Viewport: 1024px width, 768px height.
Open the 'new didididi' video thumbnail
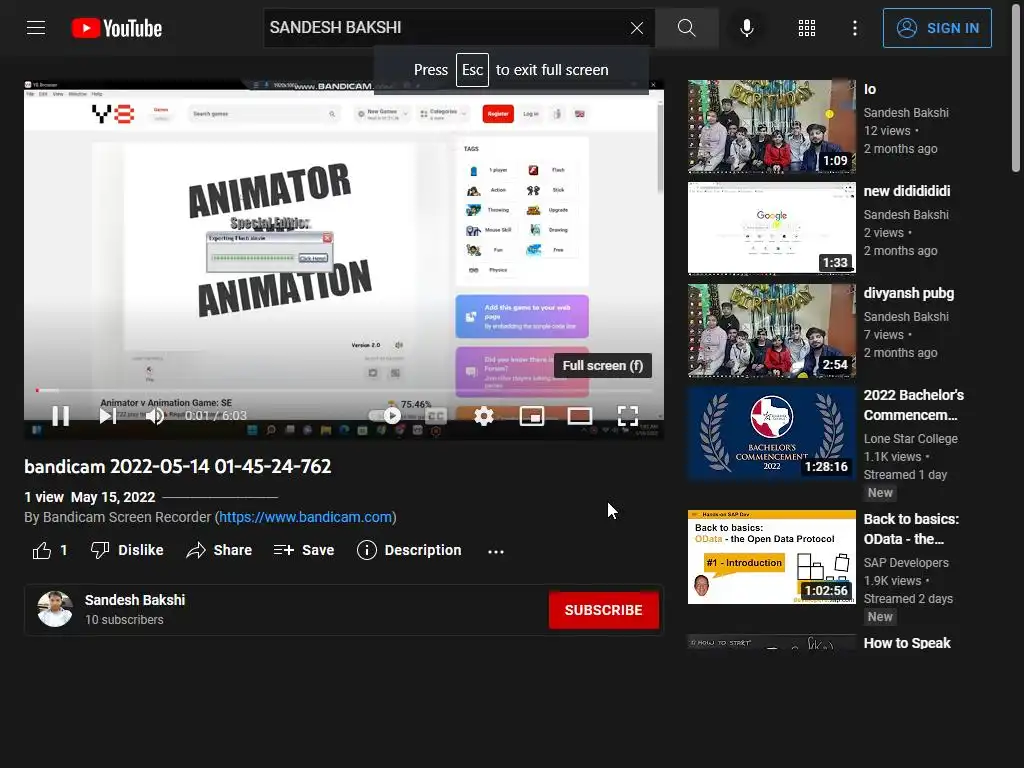coord(771,228)
